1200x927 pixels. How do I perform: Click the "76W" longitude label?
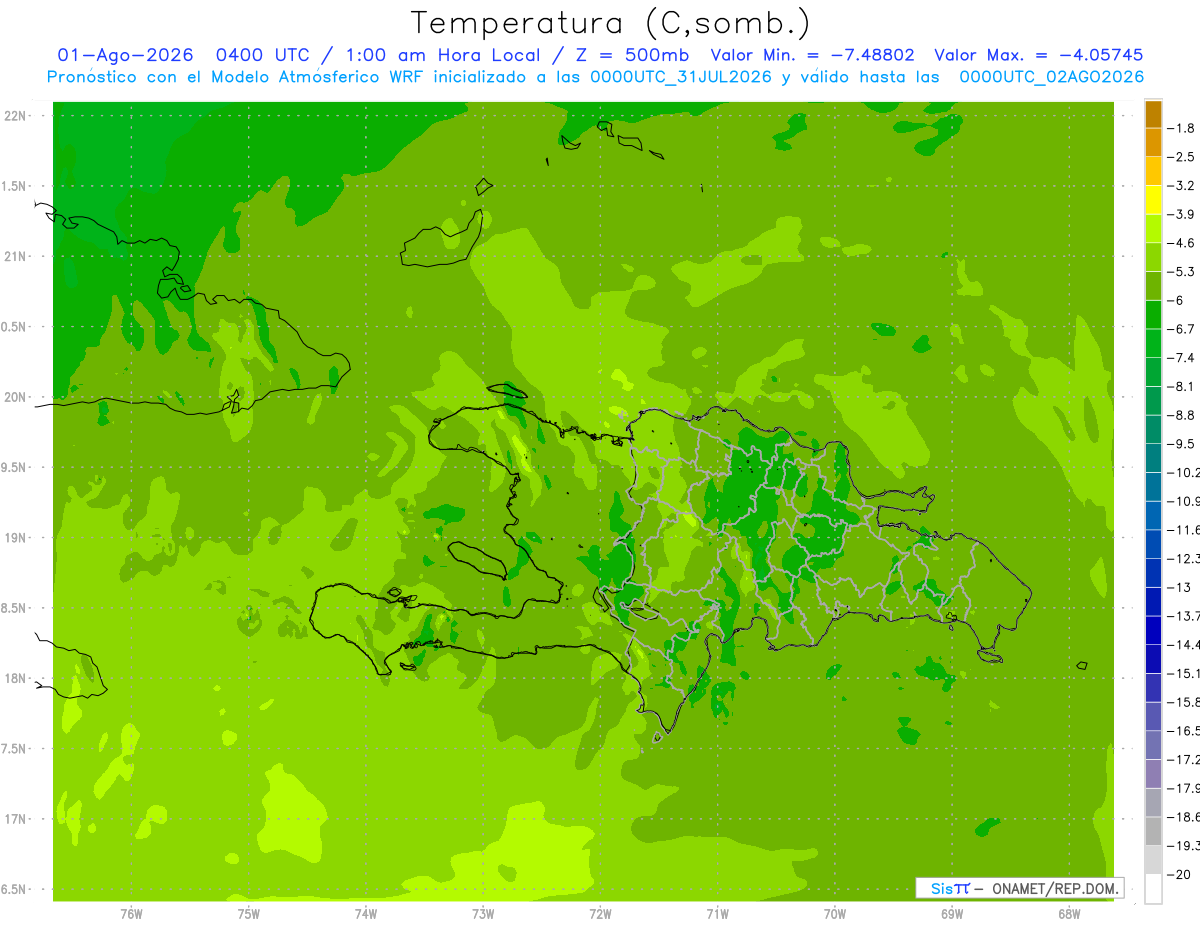tap(131, 914)
